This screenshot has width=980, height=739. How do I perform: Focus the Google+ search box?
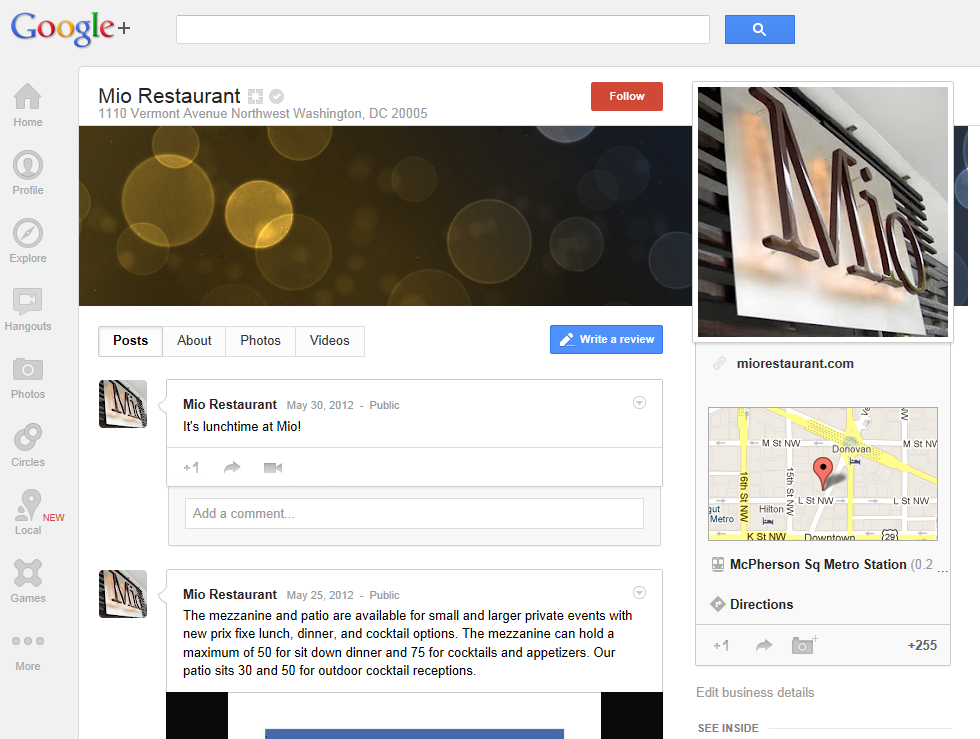click(x=442, y=29)
